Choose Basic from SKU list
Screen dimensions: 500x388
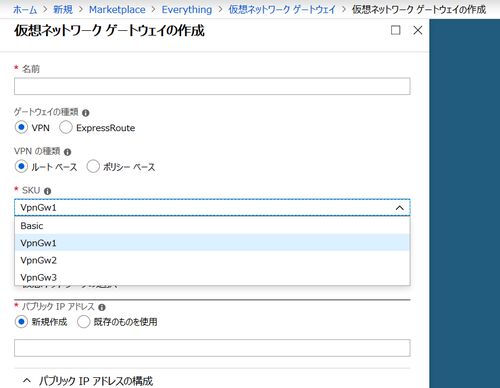(212, 226)
